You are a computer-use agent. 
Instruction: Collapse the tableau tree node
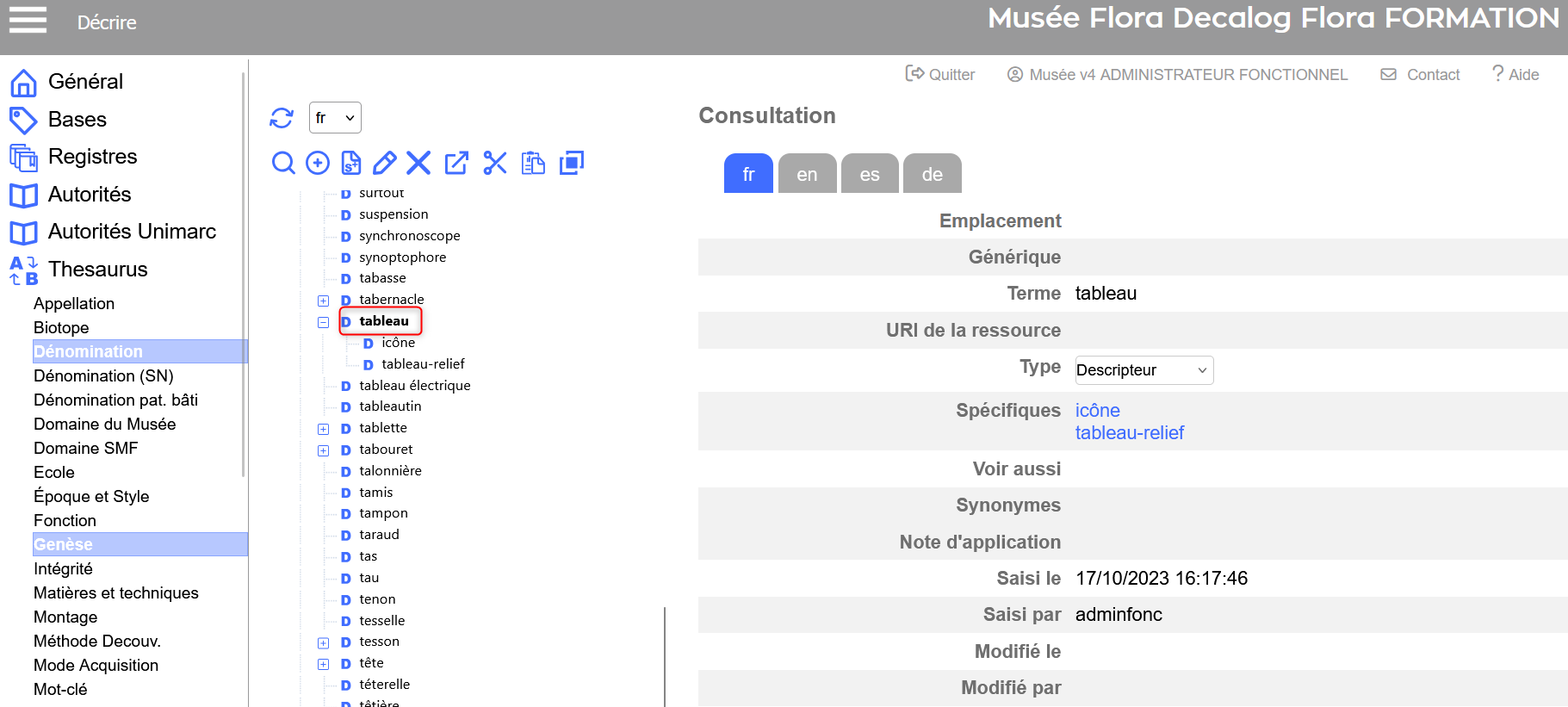[324, 322]
